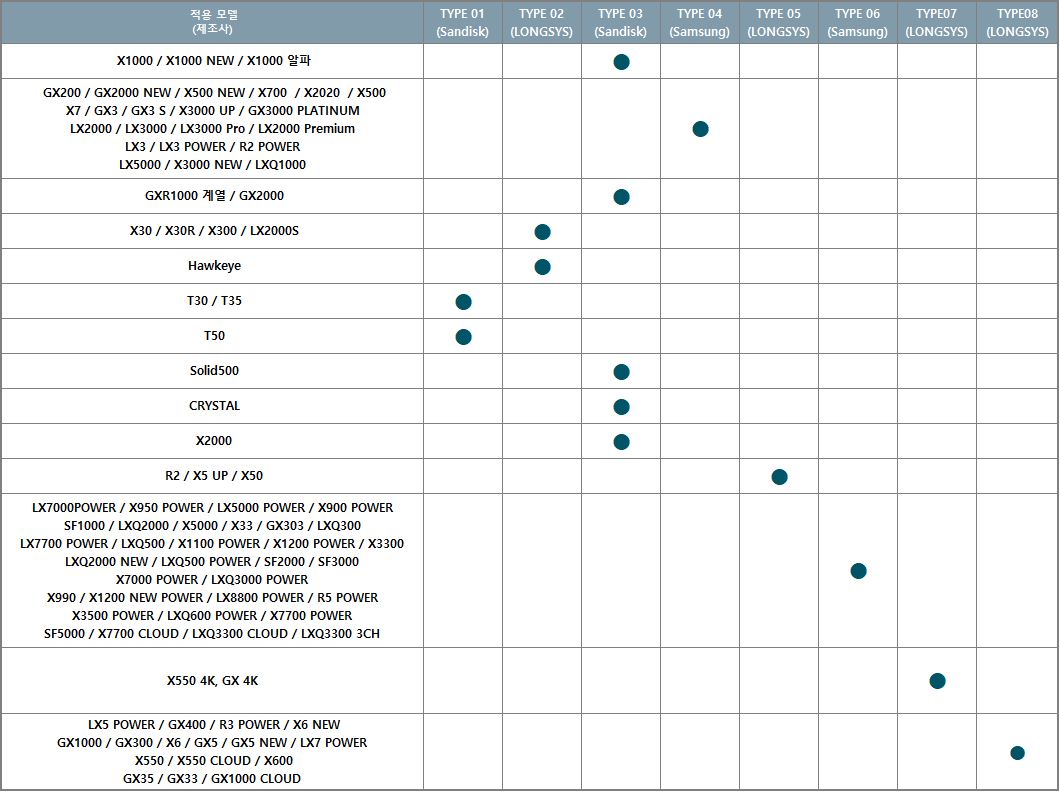This screenshot has width=1060, height=792.
Task: Click the dot in the X1000 / X1000 NEW row
Action: coord(621,62)
